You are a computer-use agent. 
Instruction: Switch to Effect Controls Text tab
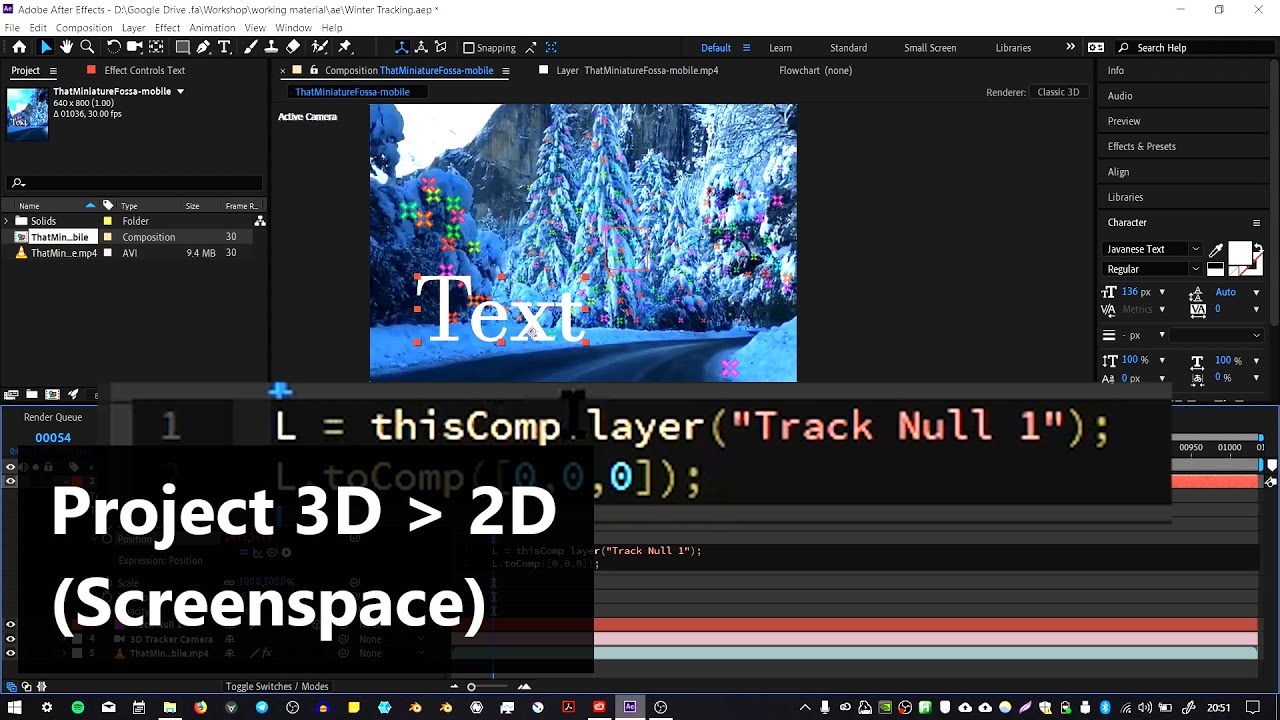[144, 70]
